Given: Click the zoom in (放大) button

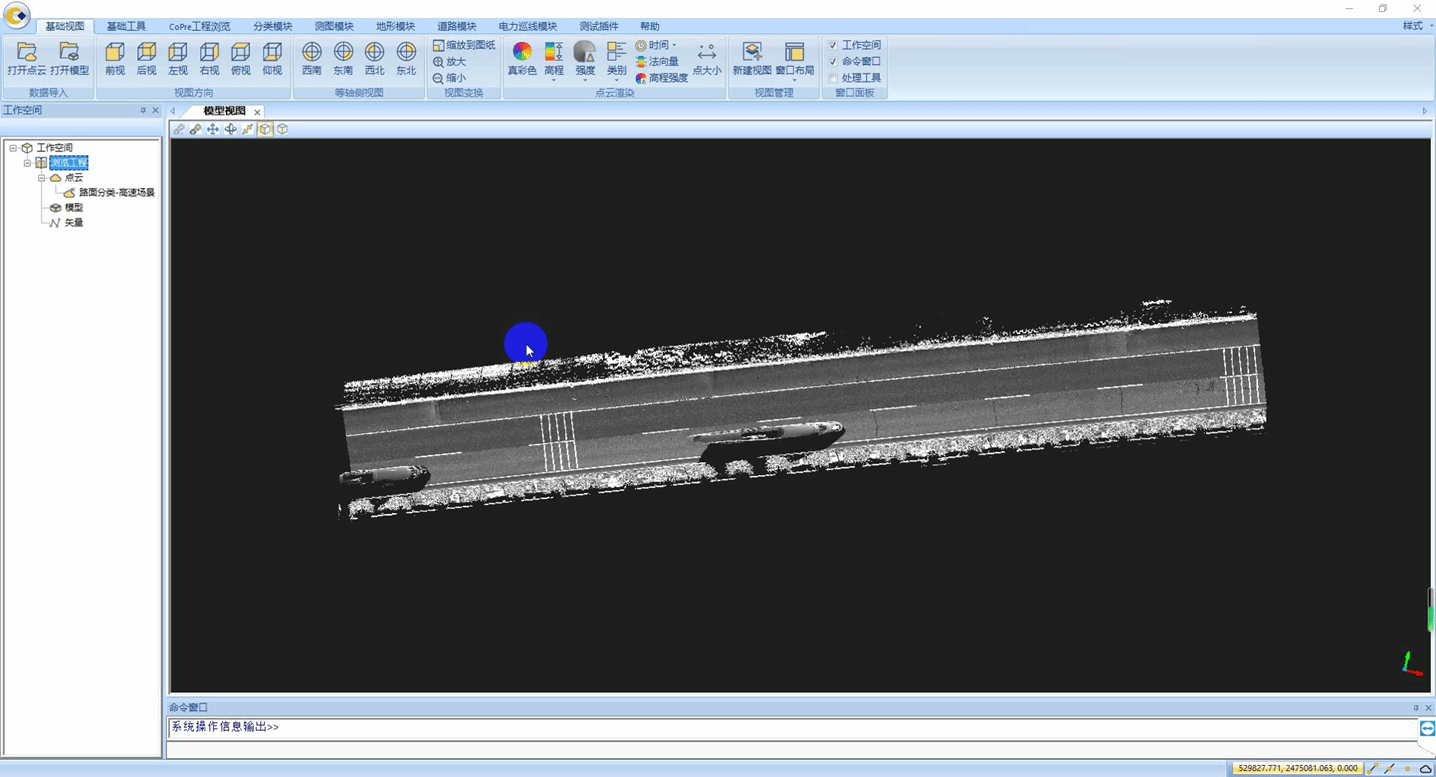Looking at the screenshot, I should pyautogui.click(x=450, y=61).
